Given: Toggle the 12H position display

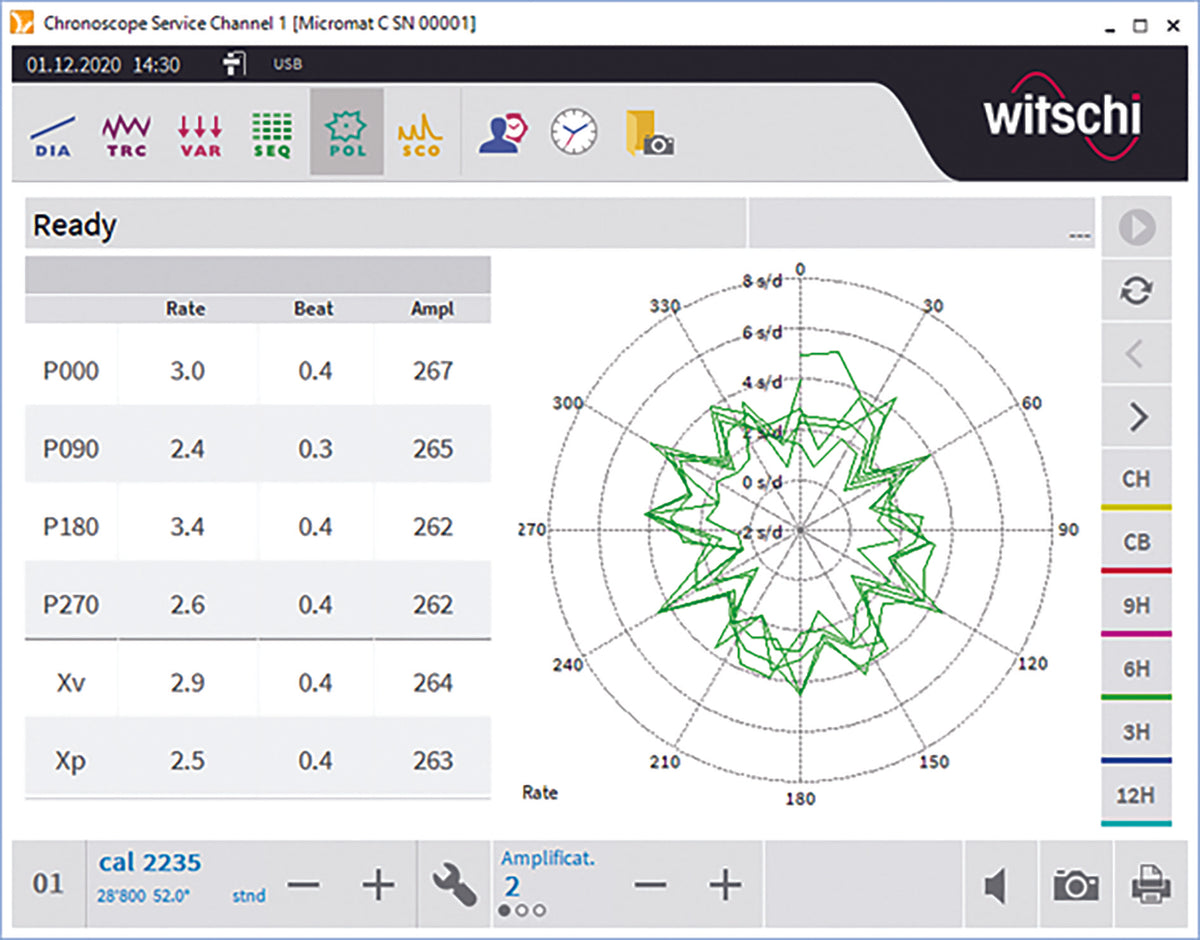Looking at the screenshot, I should pos(1136,796).
